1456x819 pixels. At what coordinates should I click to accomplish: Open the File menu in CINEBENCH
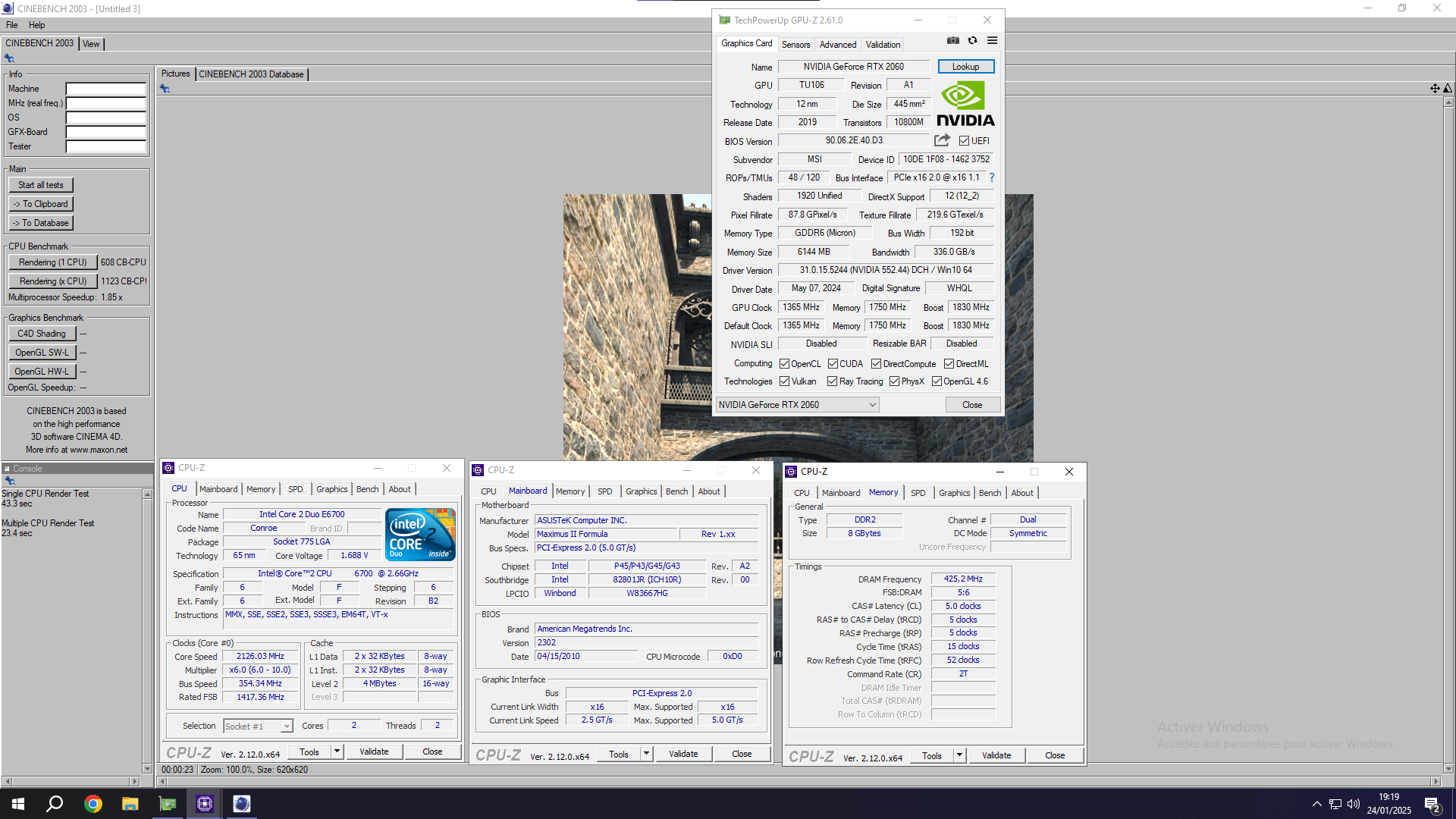[11, 25]
